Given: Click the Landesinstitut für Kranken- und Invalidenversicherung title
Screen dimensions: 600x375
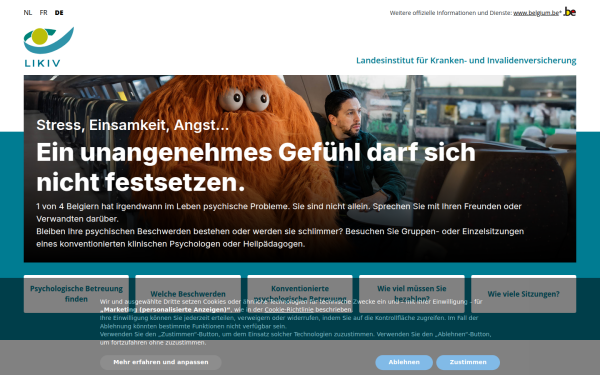Looking at the screenshot, I should tap(466, 60).
